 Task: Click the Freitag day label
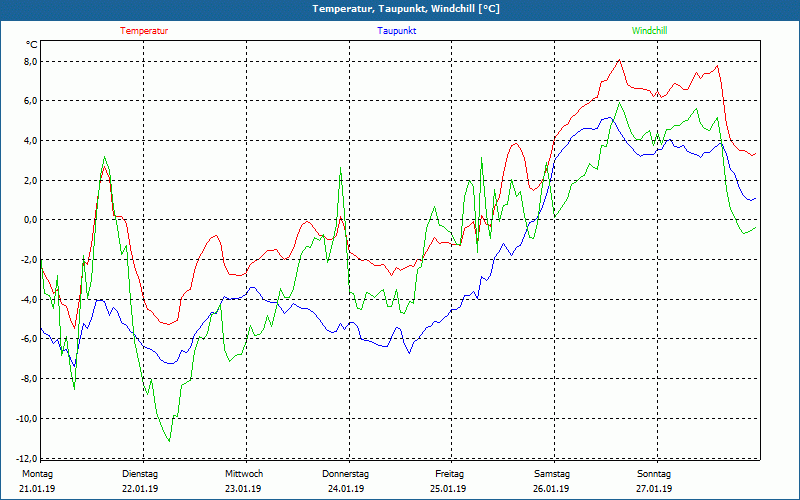[449, 473]
